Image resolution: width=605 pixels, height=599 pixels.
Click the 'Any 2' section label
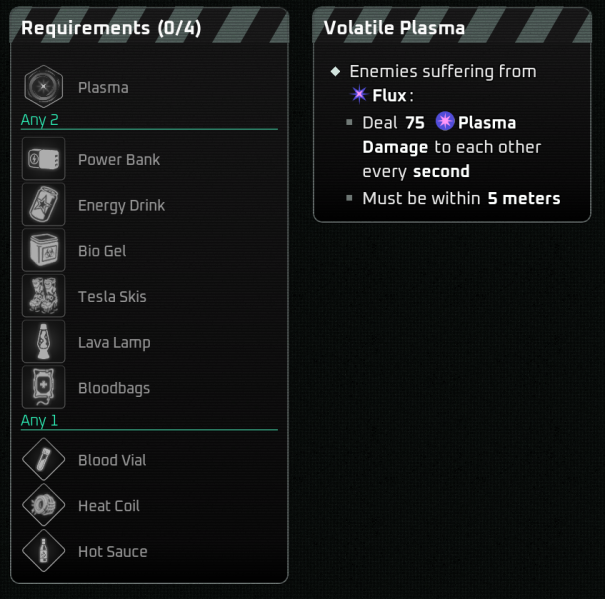pyautogui.click(x=40, y=120)
